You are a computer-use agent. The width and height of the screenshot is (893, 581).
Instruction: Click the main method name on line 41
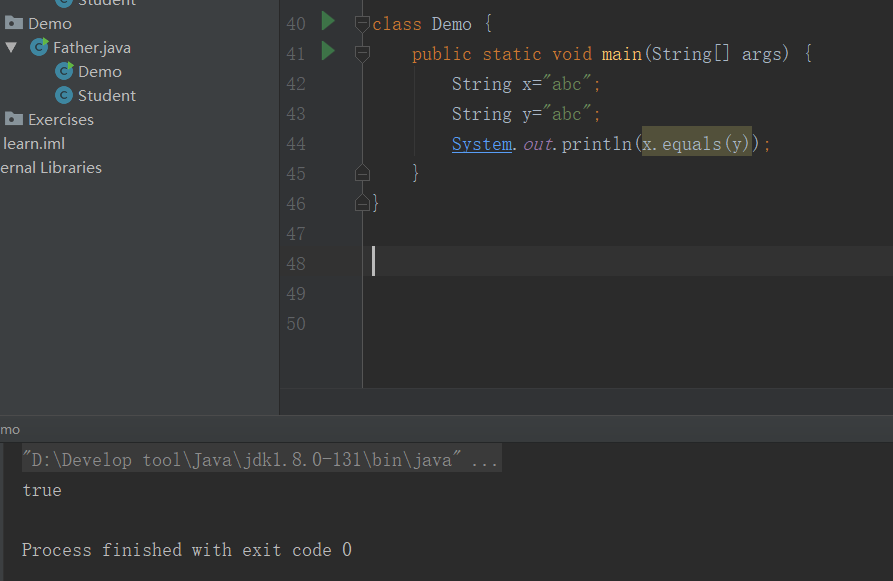(622, 54)
